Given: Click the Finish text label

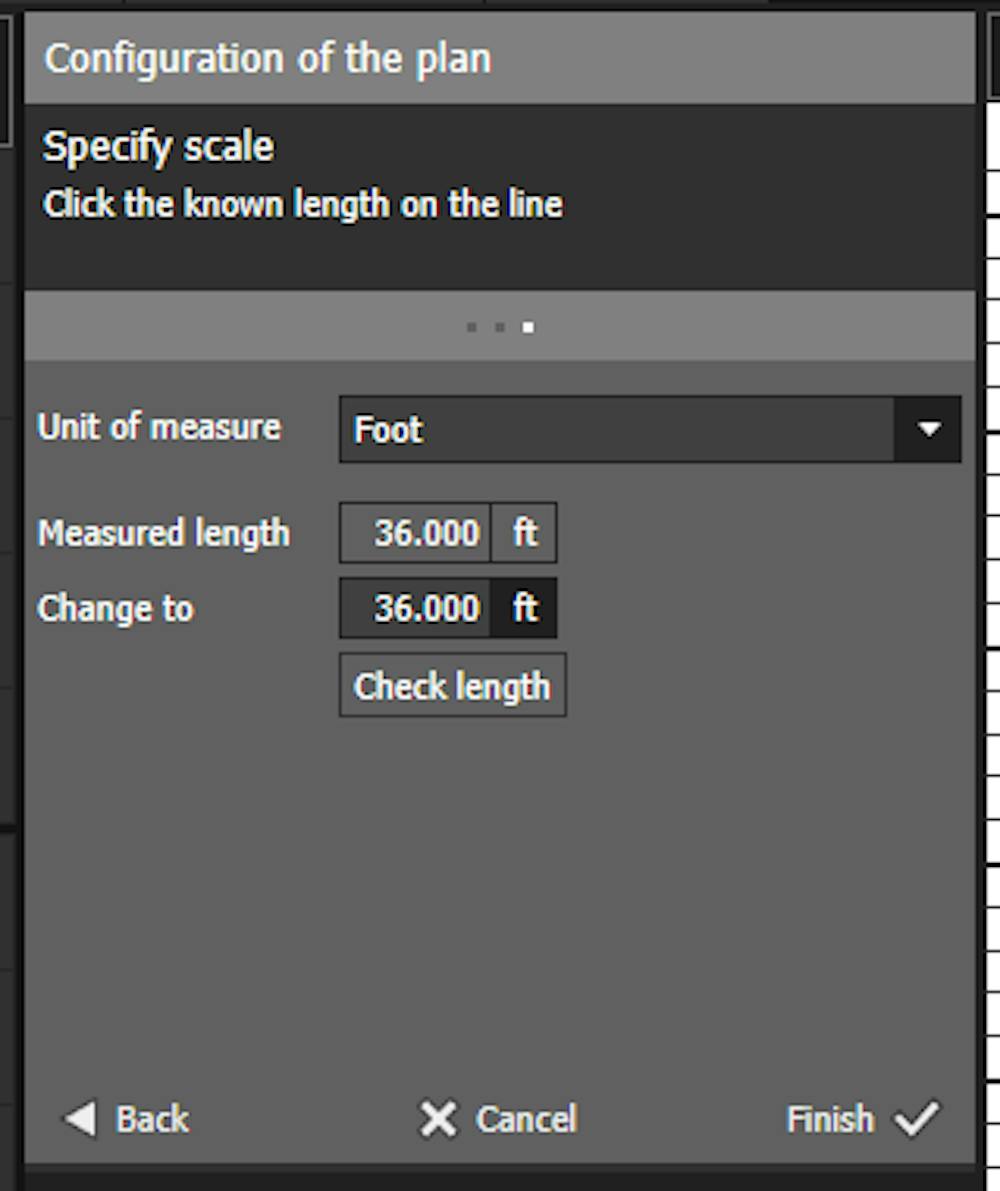Looking at the screenshot, I should pos(830,1119).
